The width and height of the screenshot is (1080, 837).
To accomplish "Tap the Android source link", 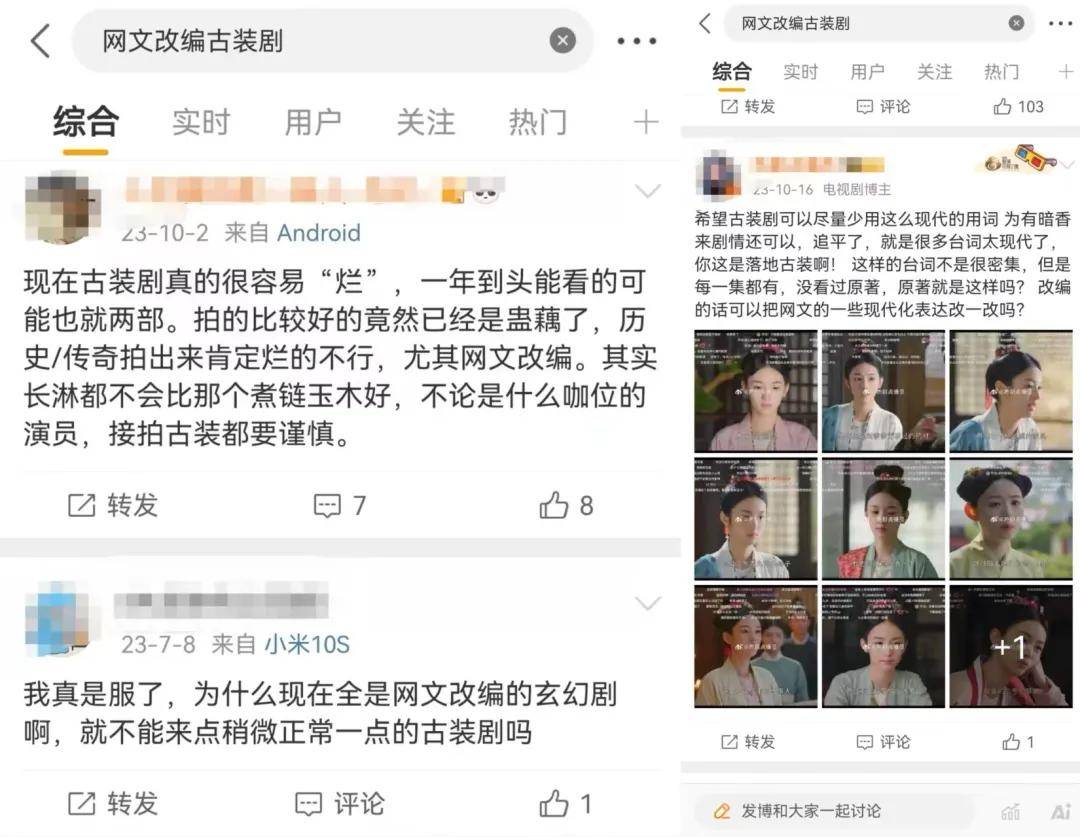I will pyautogui.click(x=318, y=233).
